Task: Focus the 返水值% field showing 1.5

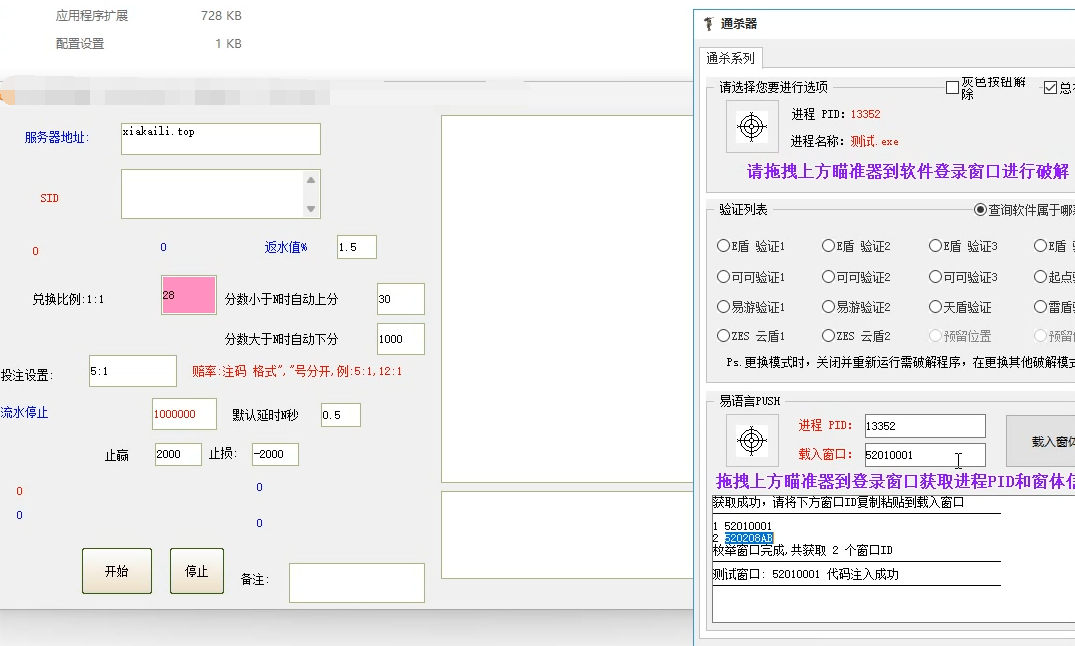Action: click(x=356, y=247)
